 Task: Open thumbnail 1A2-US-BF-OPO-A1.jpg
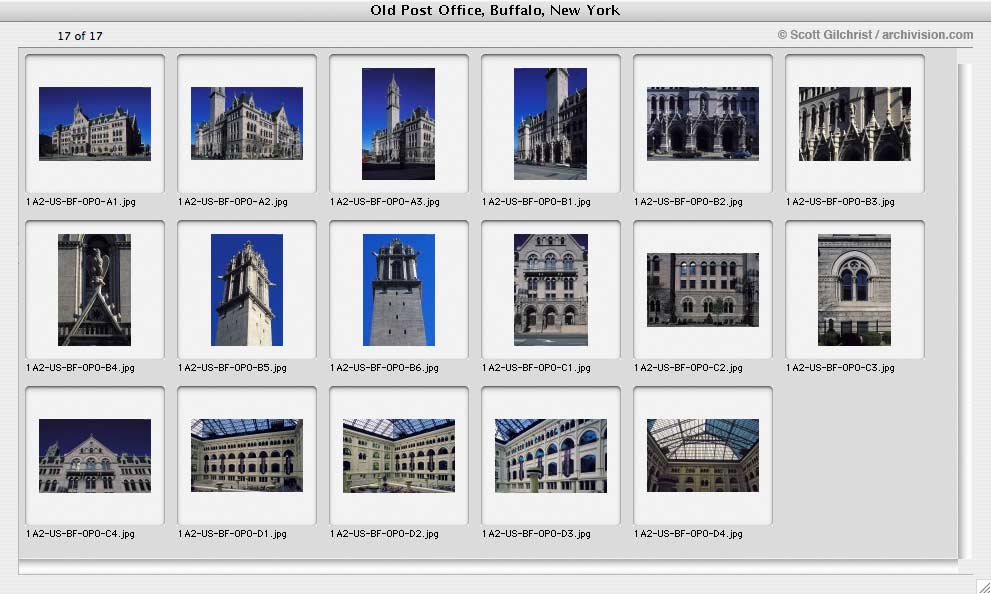click(95, 124)
